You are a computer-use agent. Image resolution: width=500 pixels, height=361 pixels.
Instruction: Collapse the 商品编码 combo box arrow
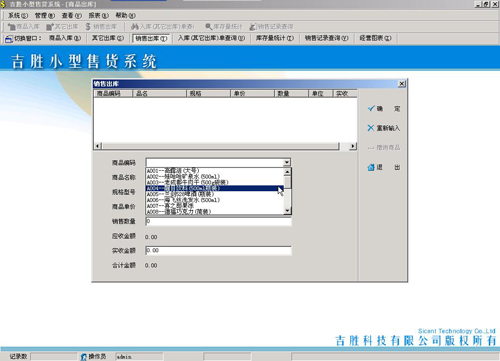[x=287, y=162]
